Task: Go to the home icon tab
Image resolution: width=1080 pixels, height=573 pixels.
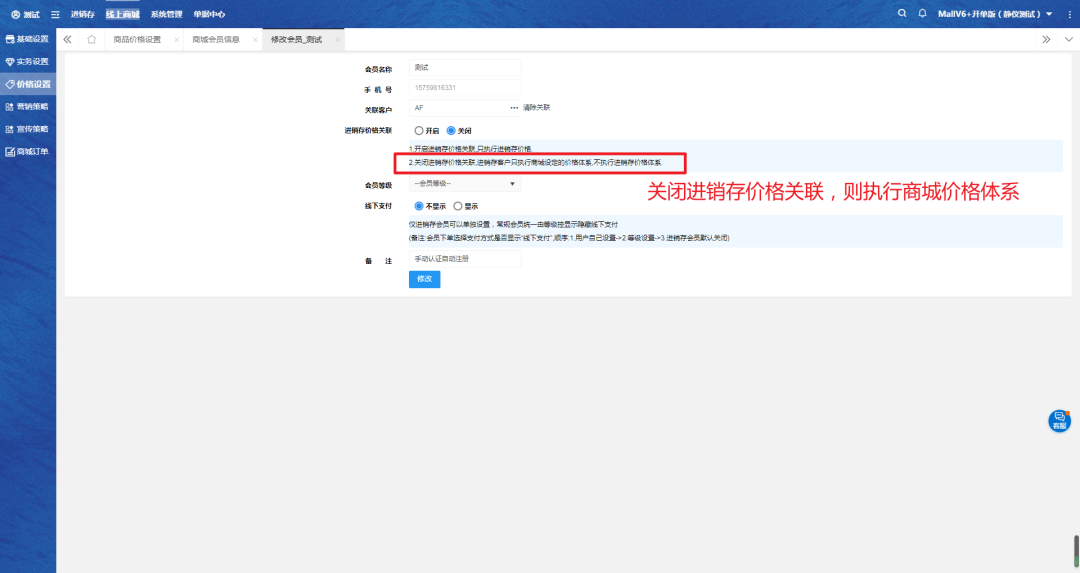Action: tap(92, 39)
